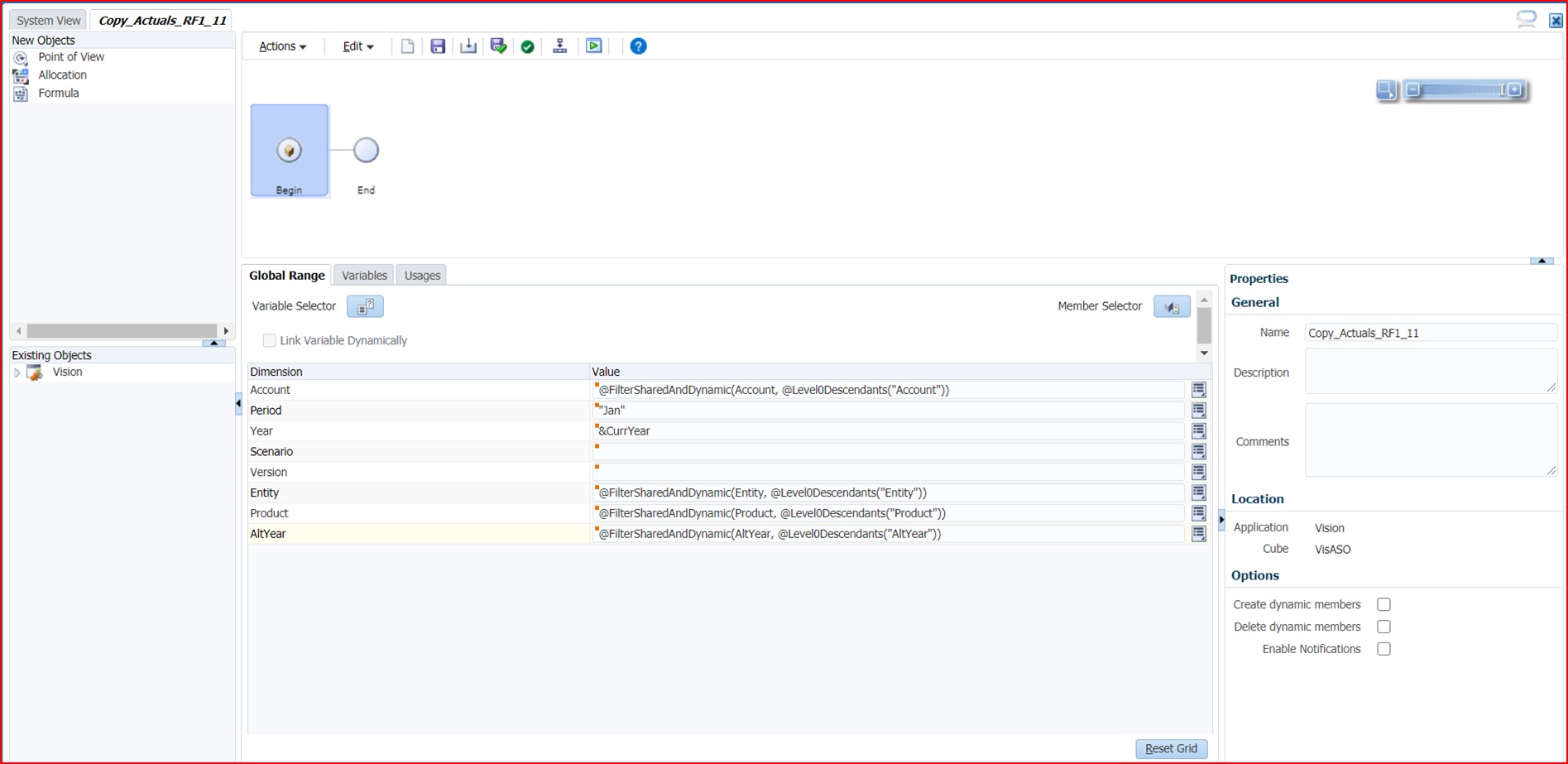Viewport: 1568px width, 764px height.
Task: Switch to the Variables tab
Action: (x=364, y=276)
